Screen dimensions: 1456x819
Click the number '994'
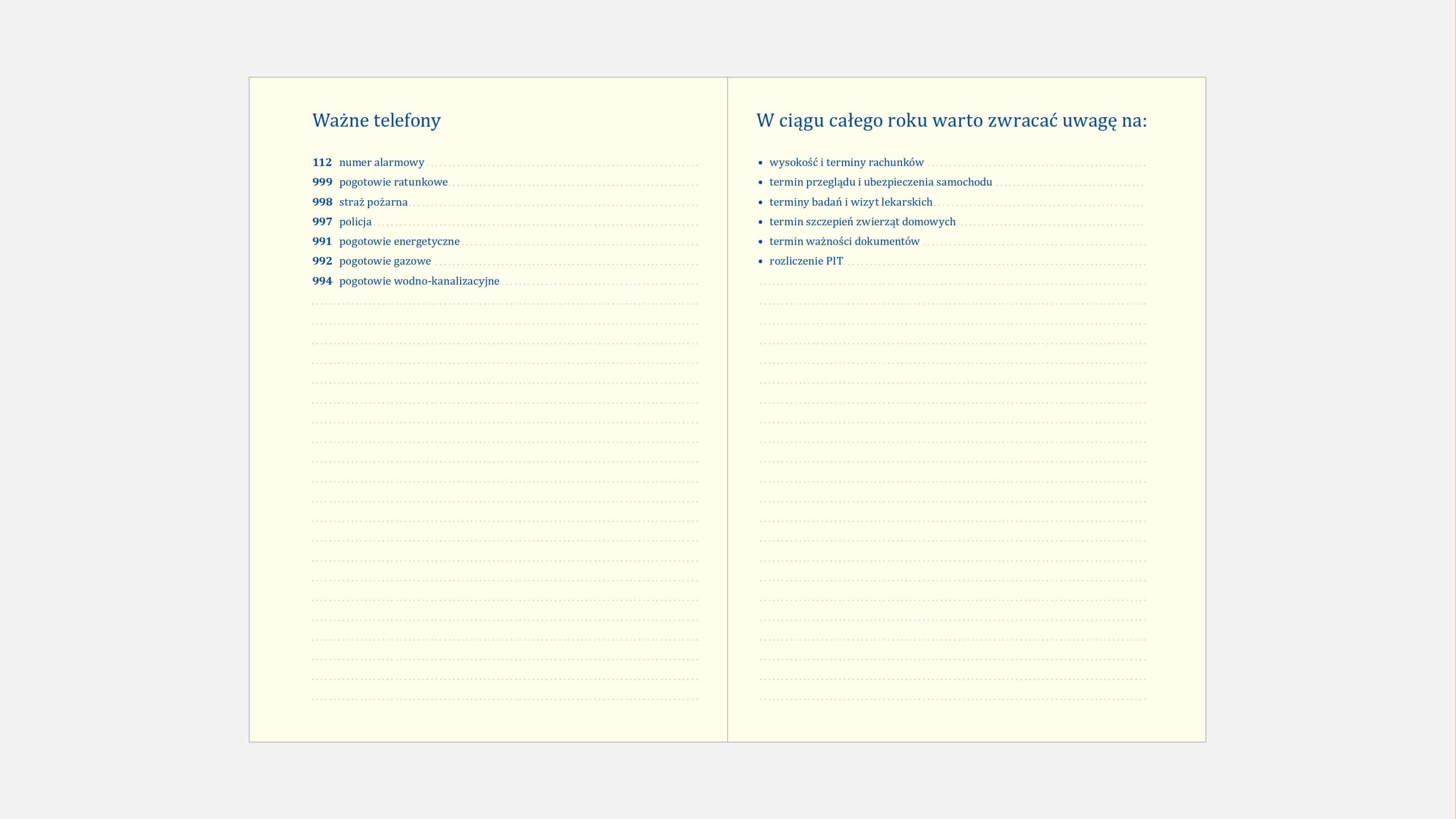pos(322,281)
